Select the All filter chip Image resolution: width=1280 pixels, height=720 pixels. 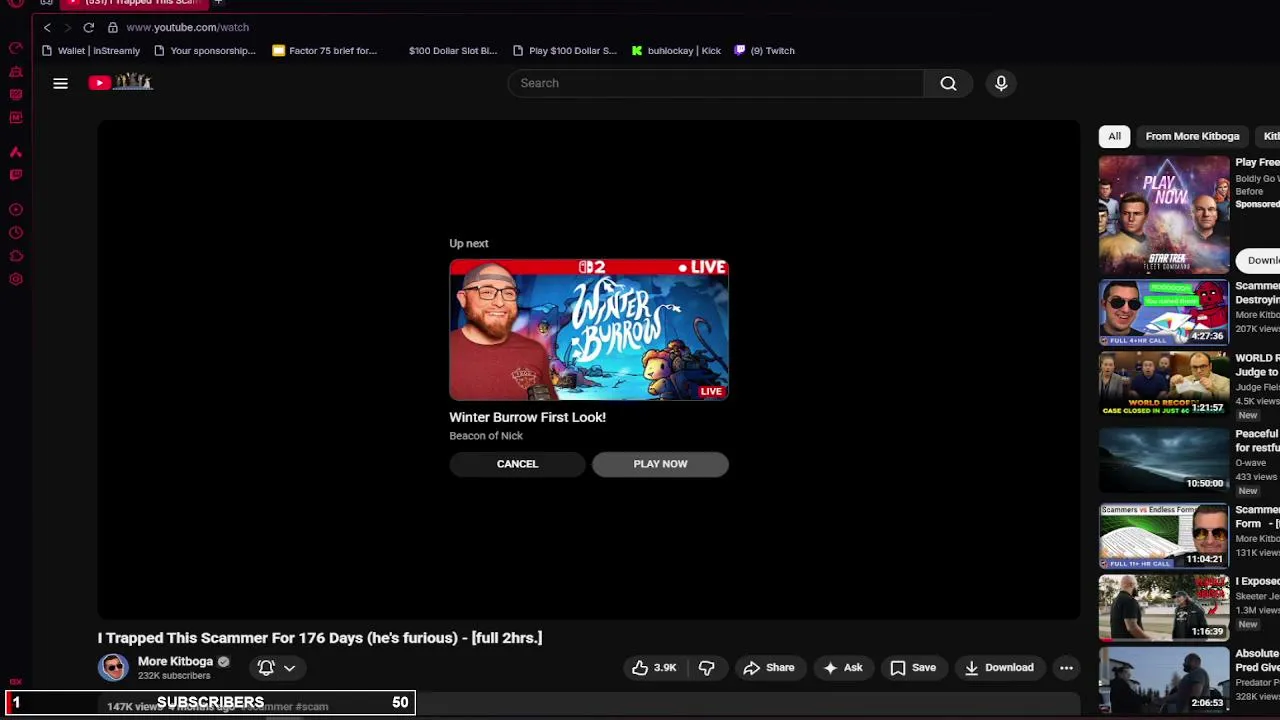point(1114,136)
